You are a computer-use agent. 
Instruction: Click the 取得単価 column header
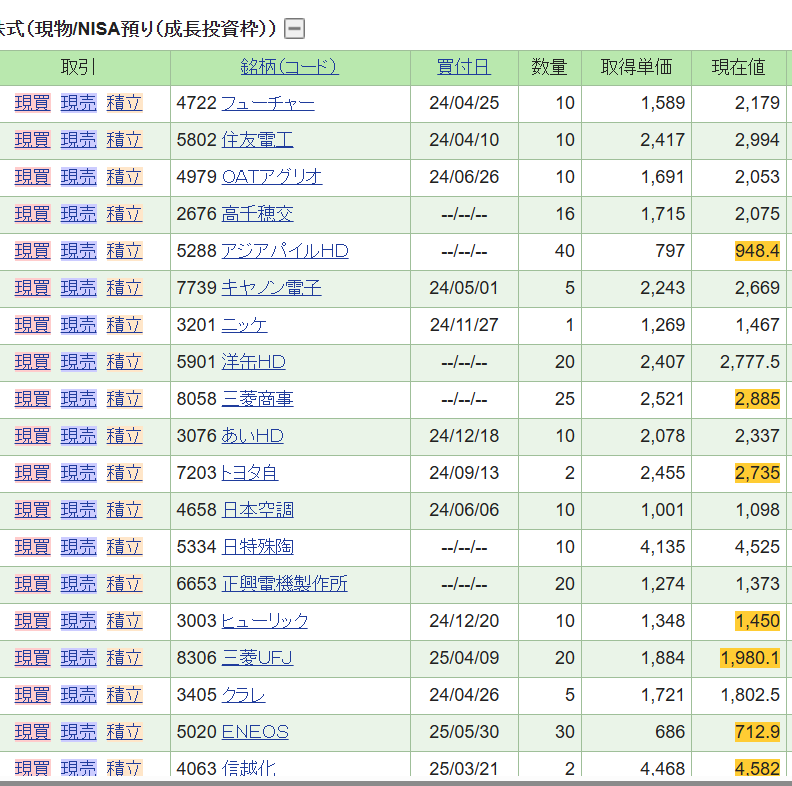pos(636,67)
